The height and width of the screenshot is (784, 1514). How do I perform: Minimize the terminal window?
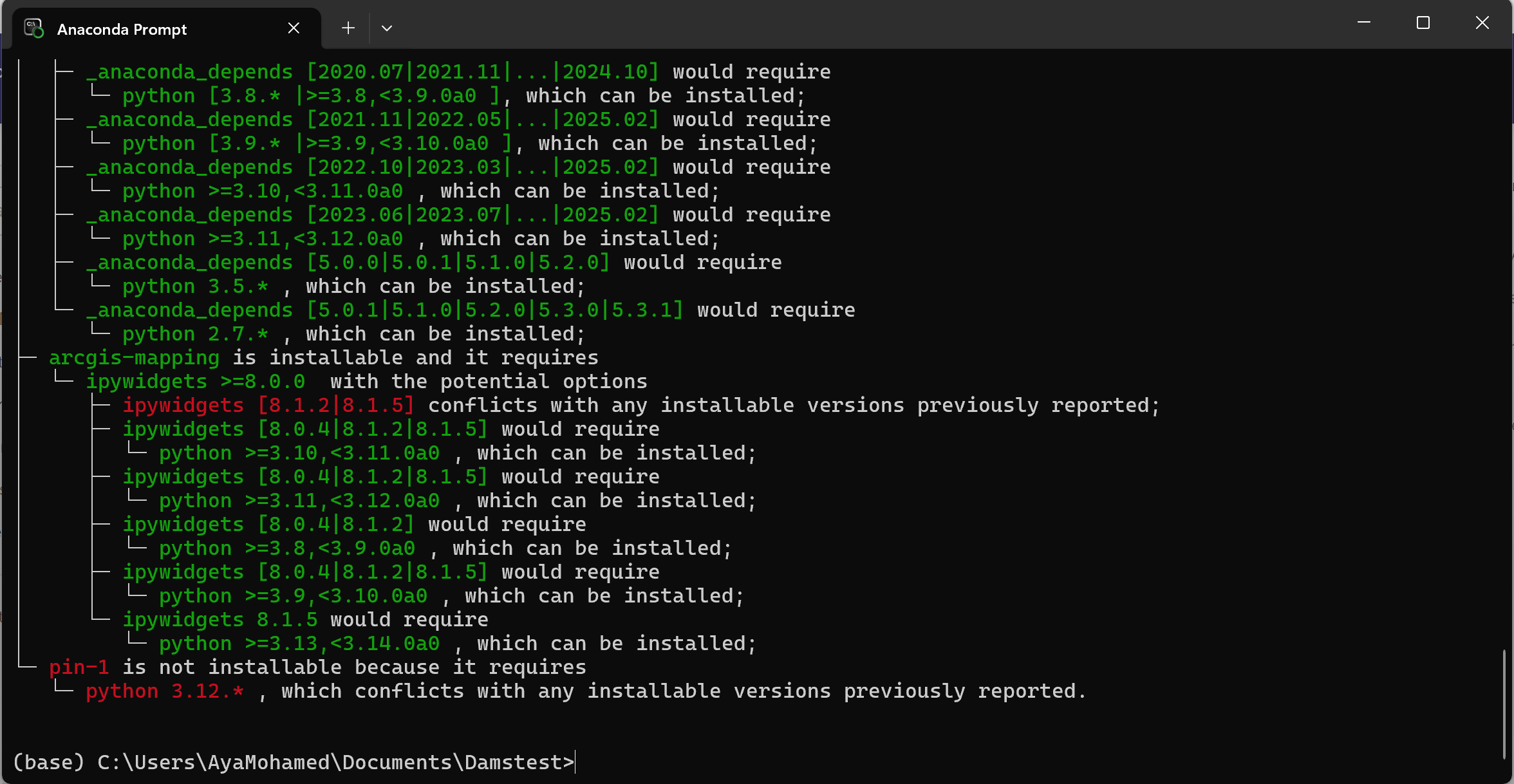pos(1364,23)
